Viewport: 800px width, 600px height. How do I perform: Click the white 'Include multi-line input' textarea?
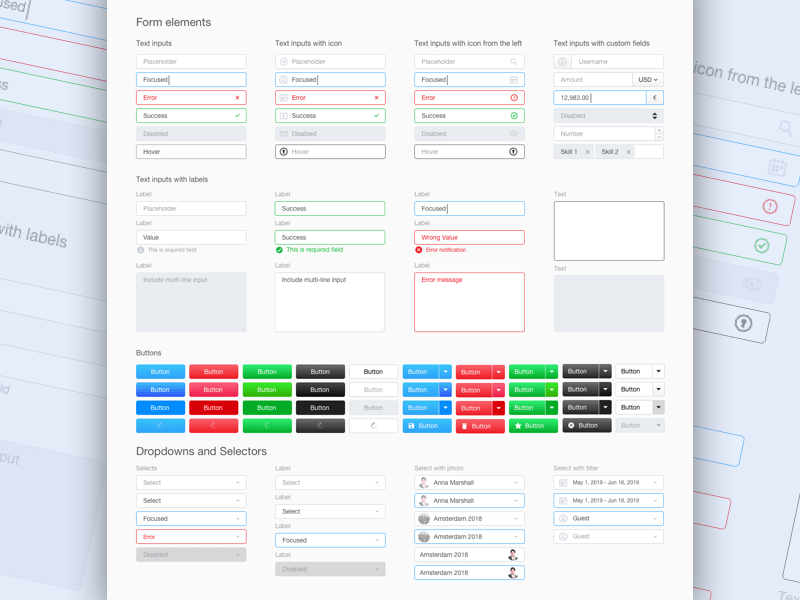pyautogui.click(x=330, y=302)
